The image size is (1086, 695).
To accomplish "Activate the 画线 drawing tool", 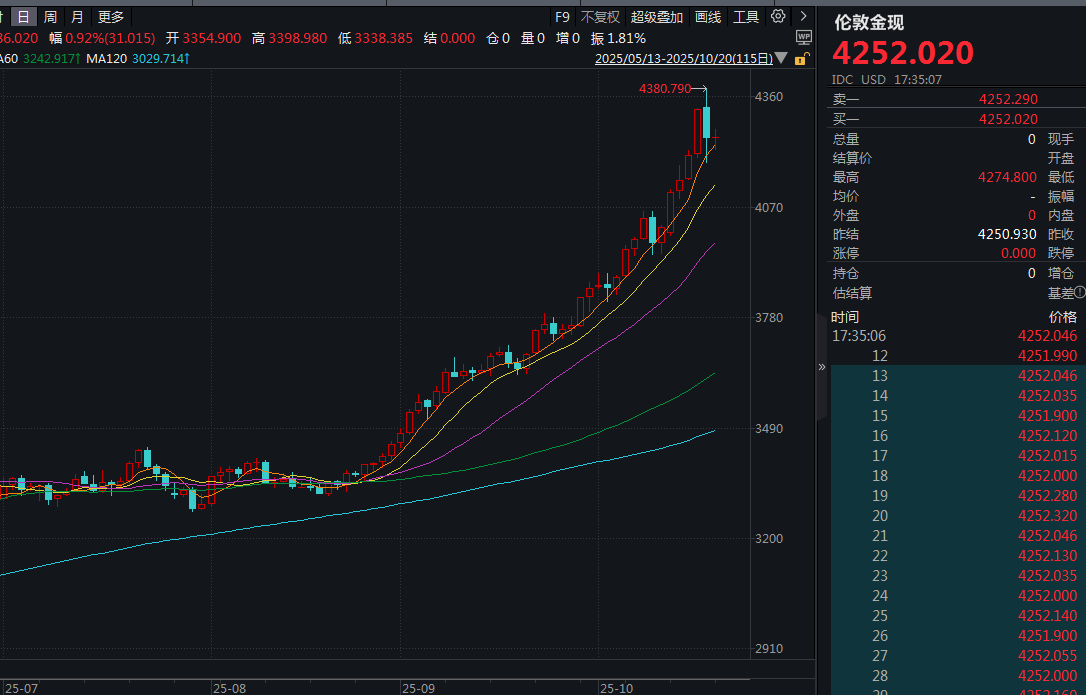I will pos(708,17).
